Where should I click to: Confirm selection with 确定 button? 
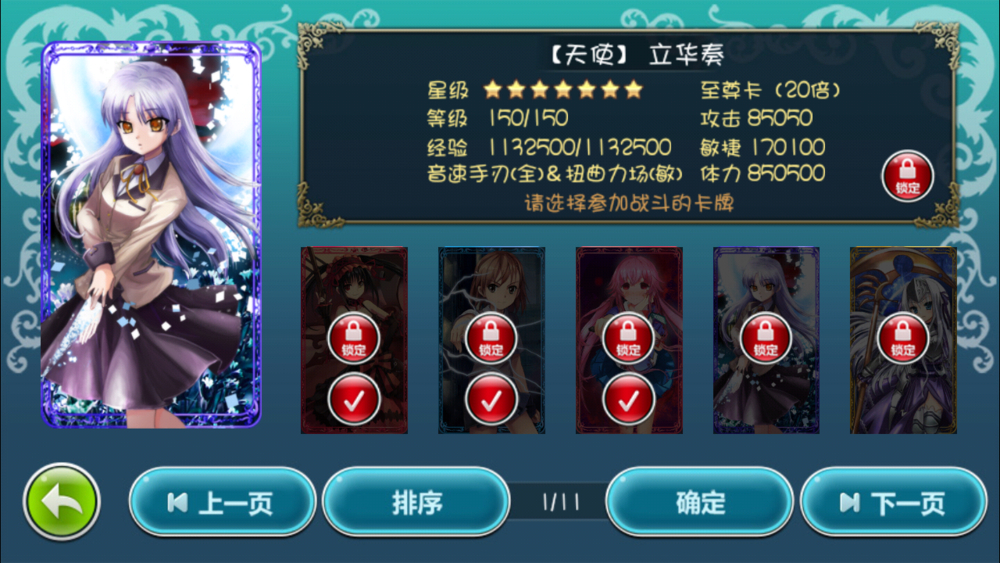tap(700, 502)
